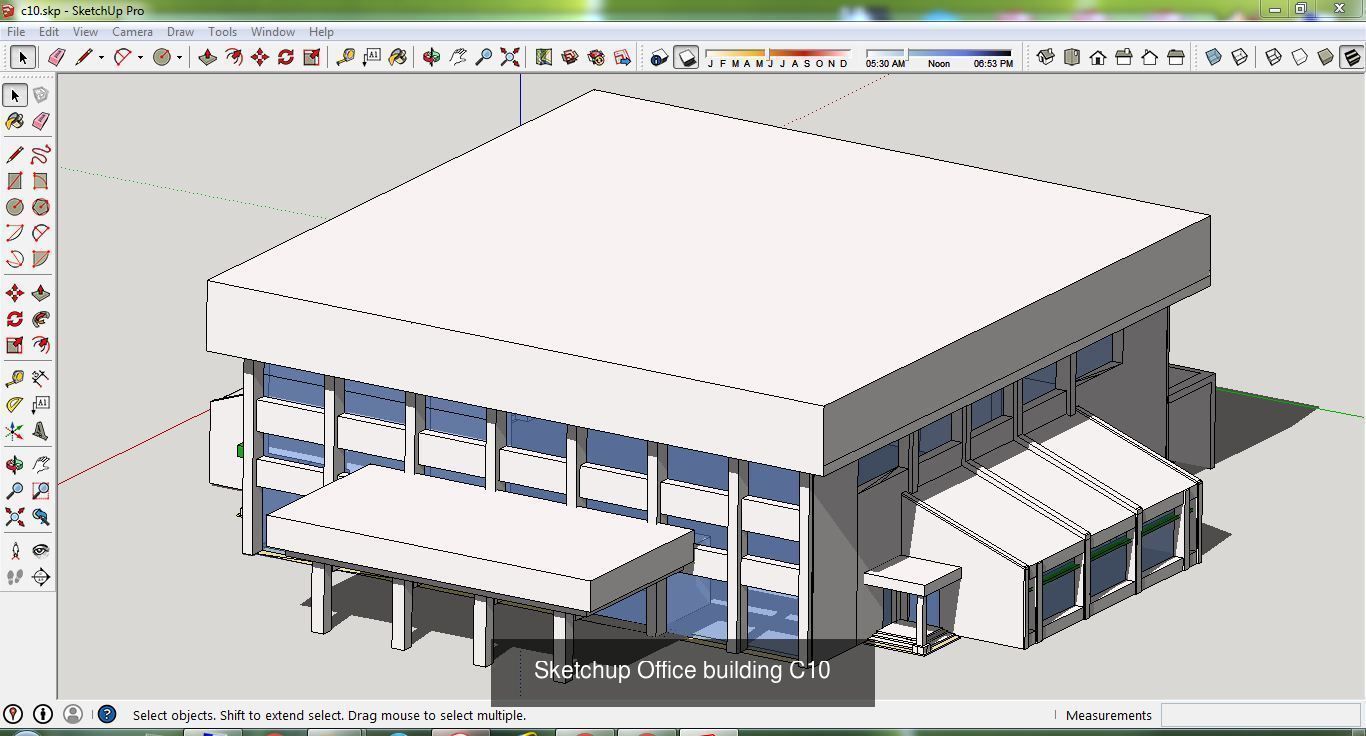Open the File menu
1366x736 pixels.
pos(17,31)
